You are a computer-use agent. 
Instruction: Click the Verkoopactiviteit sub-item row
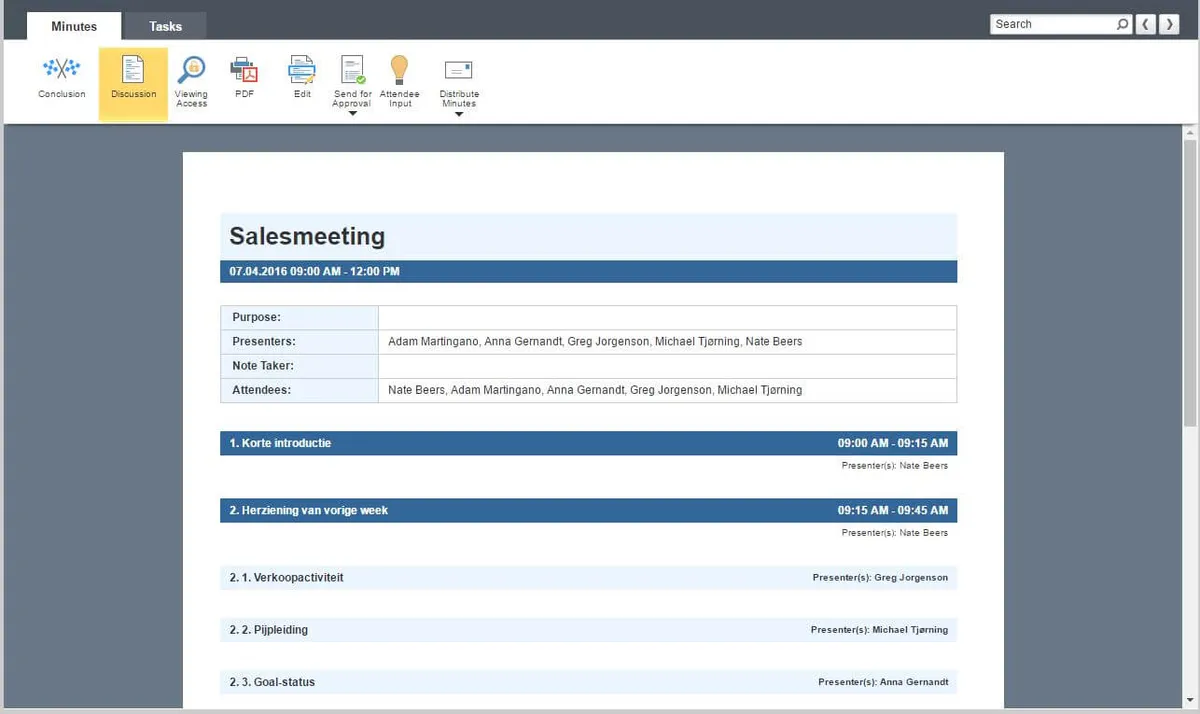pyautogui.click(x=588, y=578)
